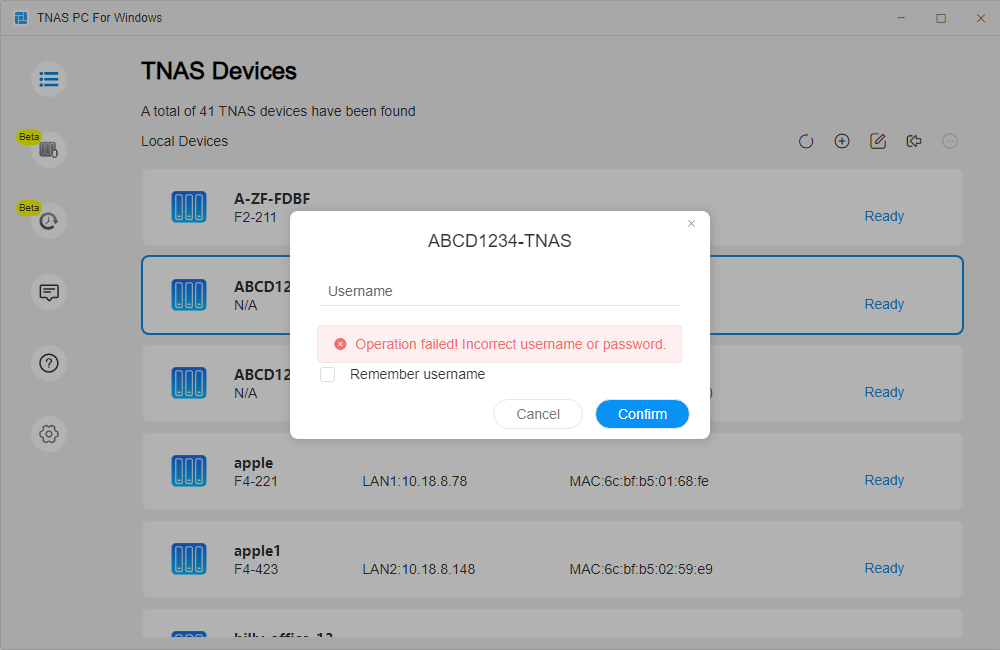Close the ABCD1234-TNAS login dialog
Viewport: 1000px width, 650px height.
pos(691,223)
